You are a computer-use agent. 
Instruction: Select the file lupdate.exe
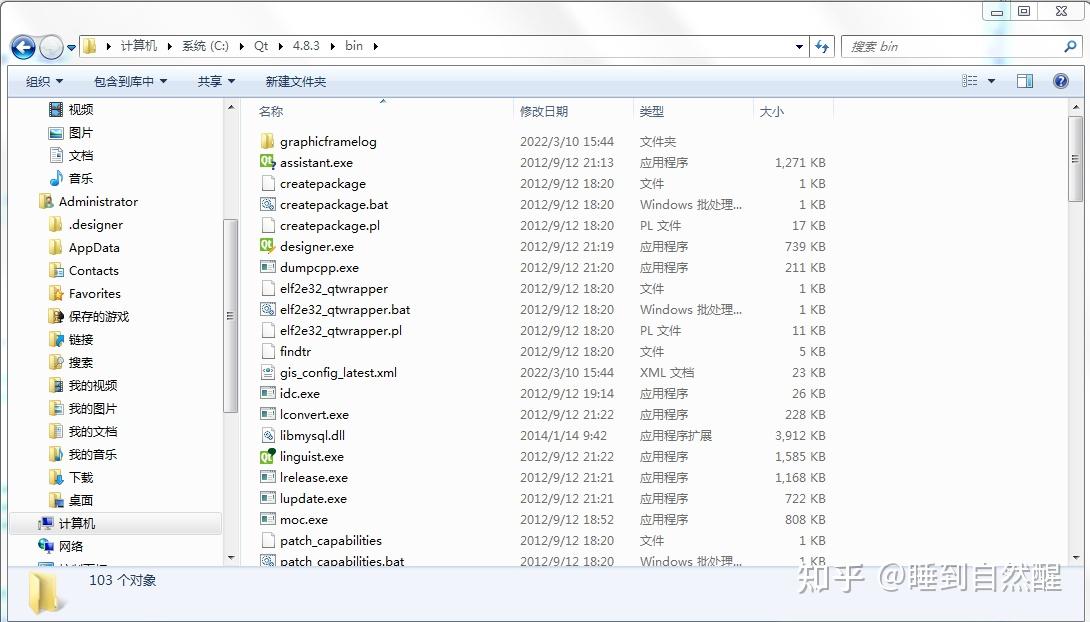pyautogui.click(x=313, y=498)
